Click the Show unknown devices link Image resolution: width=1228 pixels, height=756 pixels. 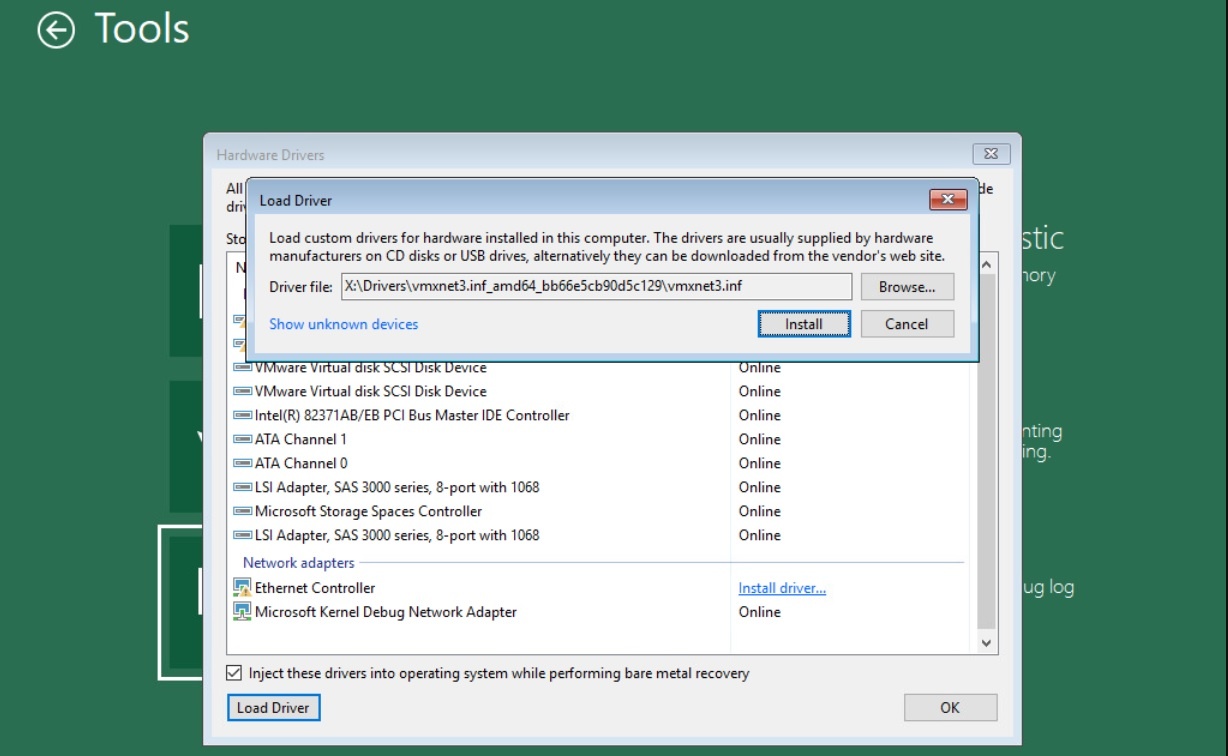pos(343,324)
